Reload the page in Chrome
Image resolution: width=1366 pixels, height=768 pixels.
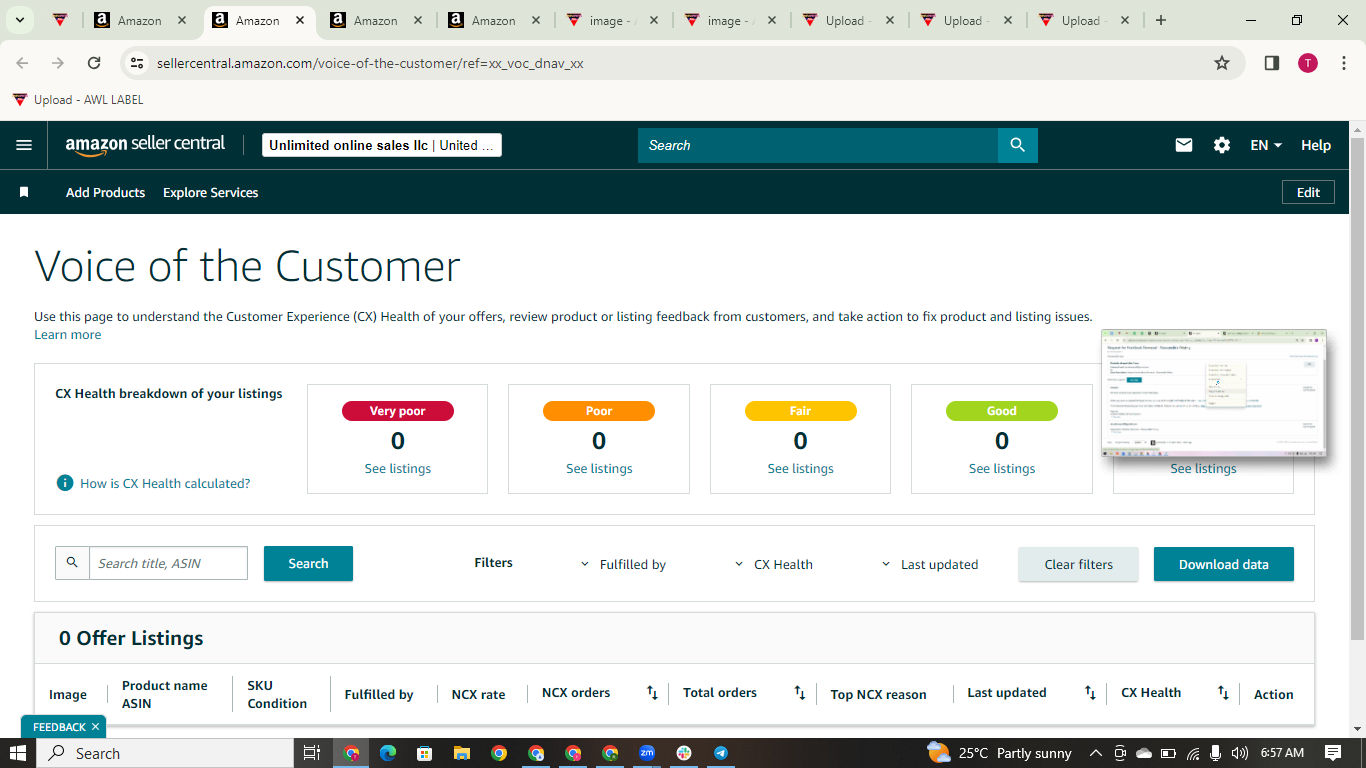tap(94, 63)
